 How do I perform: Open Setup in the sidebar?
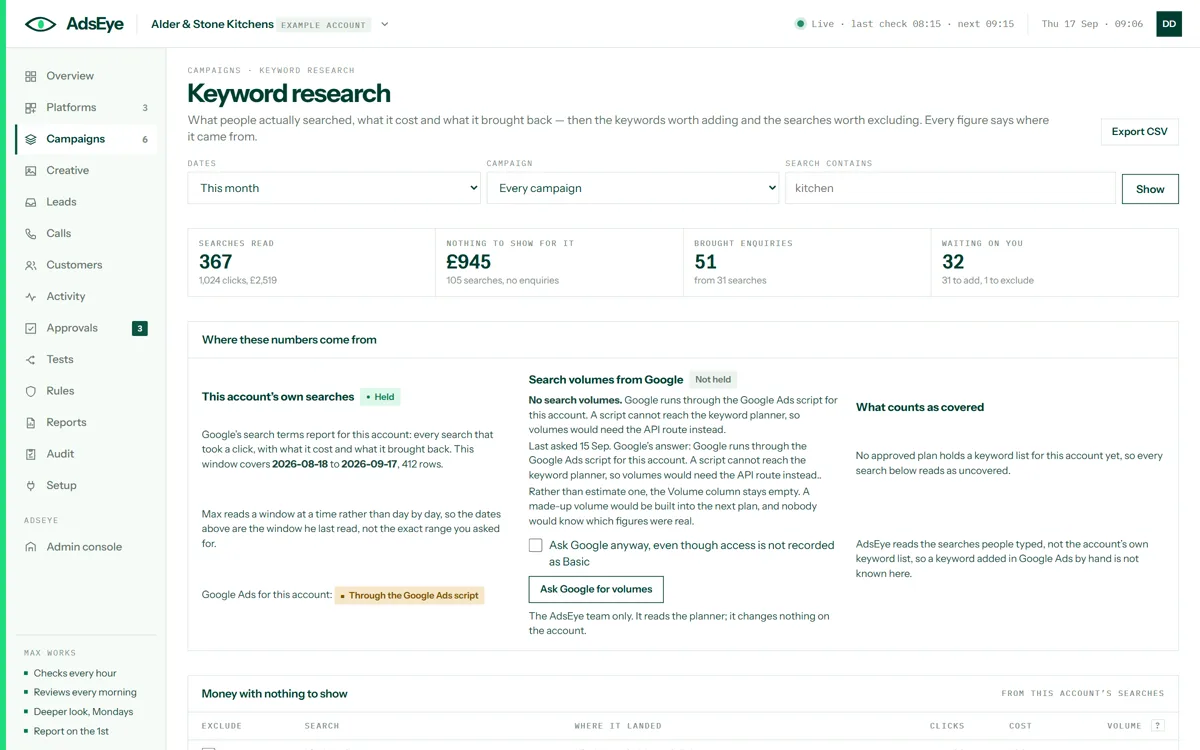87,486
